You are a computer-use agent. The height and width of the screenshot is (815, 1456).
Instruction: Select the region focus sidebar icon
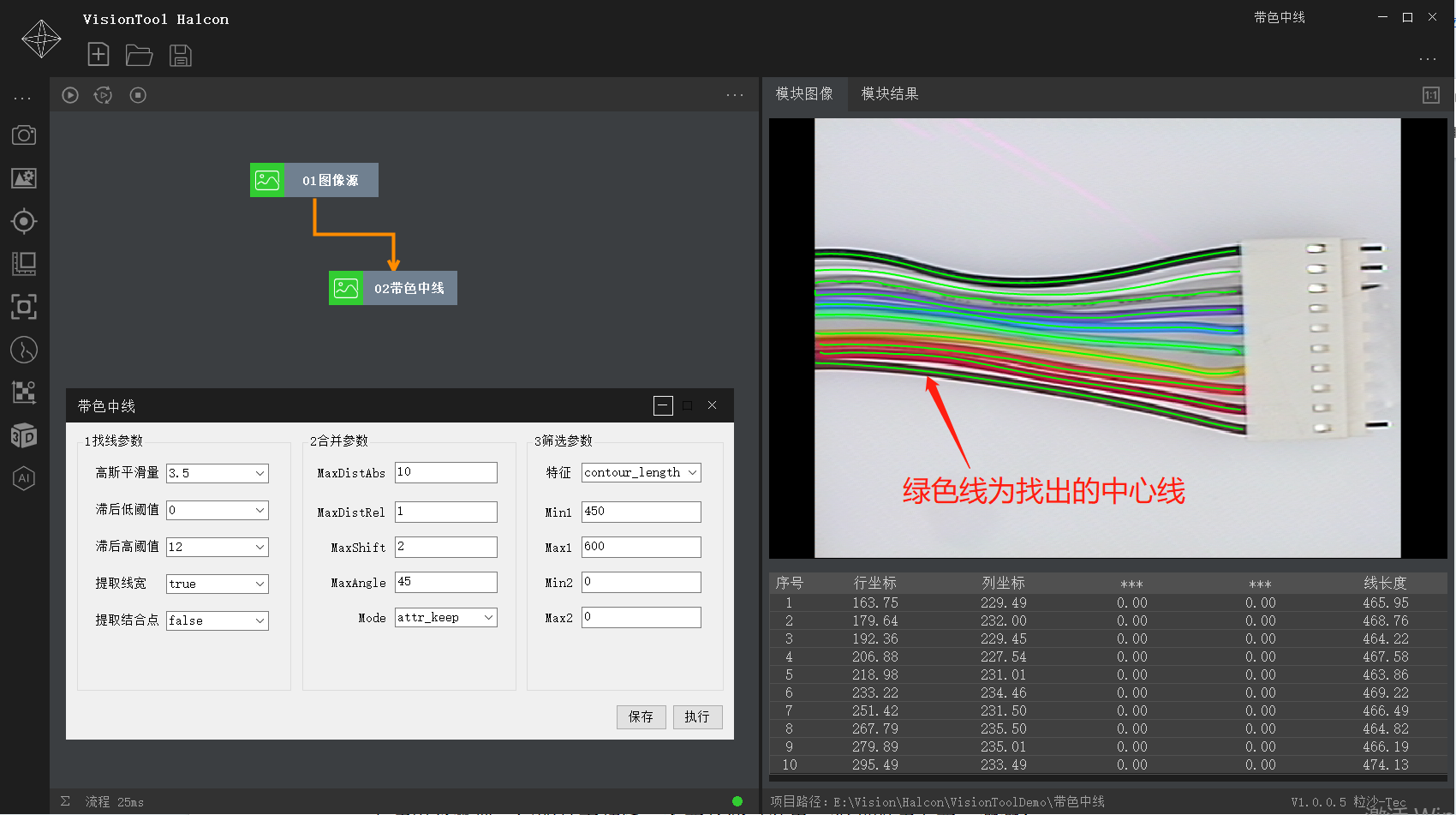pyautogui.click(x=24, y=307)
